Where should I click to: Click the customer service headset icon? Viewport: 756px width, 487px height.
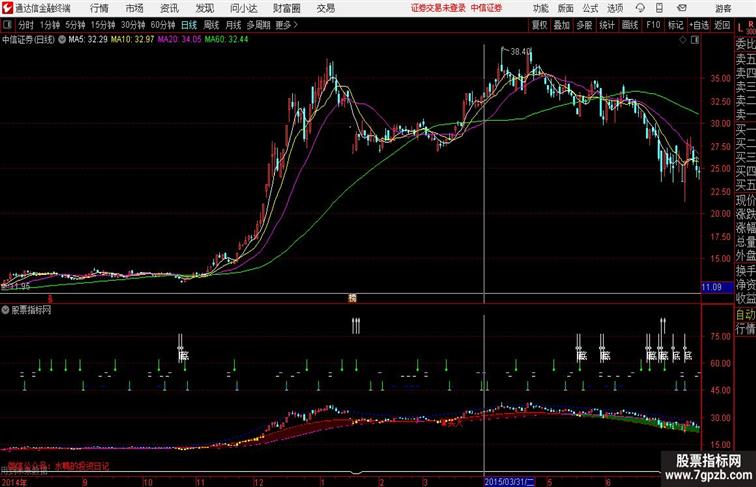(x=640, y=8)
